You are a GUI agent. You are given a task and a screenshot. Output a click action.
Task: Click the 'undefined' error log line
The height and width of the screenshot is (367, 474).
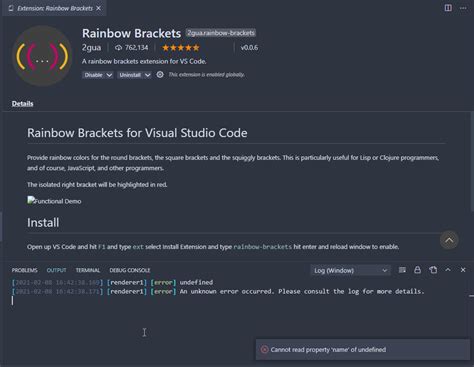point(112,282)
